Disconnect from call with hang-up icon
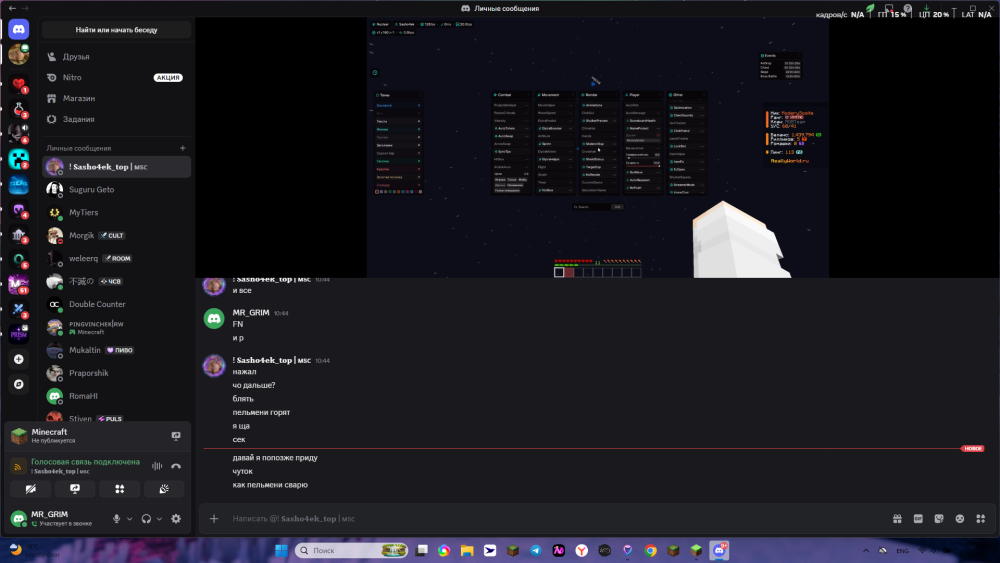Viewport: 1000px width, 563px height. point(176,466)
